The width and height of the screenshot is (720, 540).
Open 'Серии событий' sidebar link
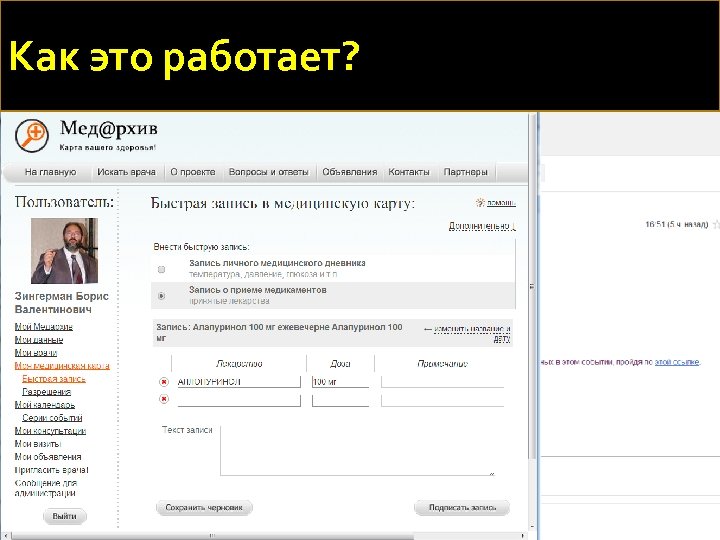[52, 417]
